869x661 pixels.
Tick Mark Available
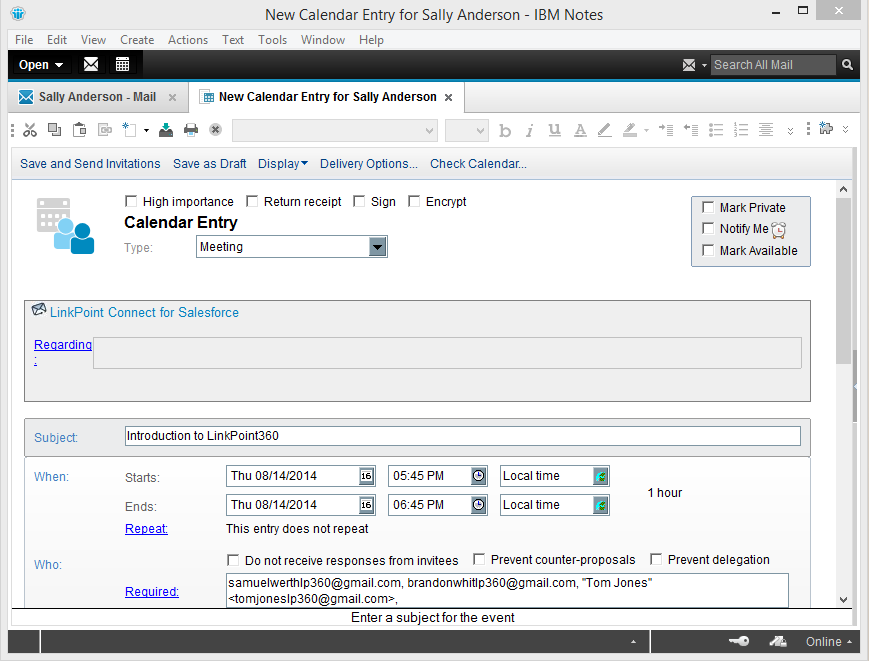[708, 250]
